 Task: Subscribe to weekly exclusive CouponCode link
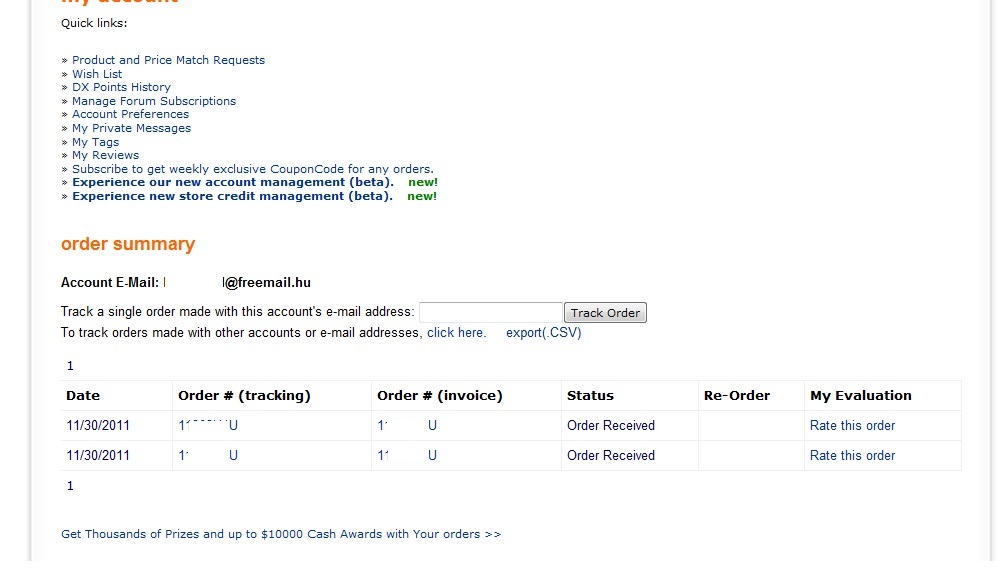tap(252, 169)
